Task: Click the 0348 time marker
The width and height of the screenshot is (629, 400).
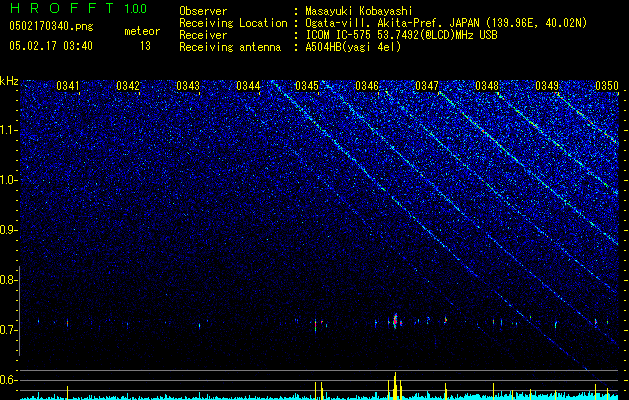Action: click(487, 86)
